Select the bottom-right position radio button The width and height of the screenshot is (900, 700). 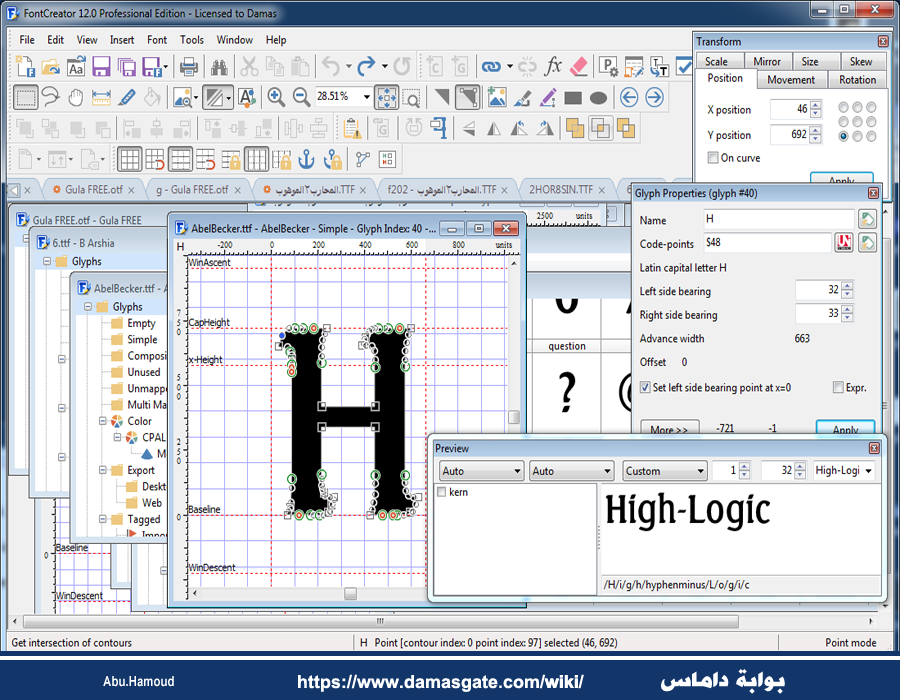click(x=871, y=136)
